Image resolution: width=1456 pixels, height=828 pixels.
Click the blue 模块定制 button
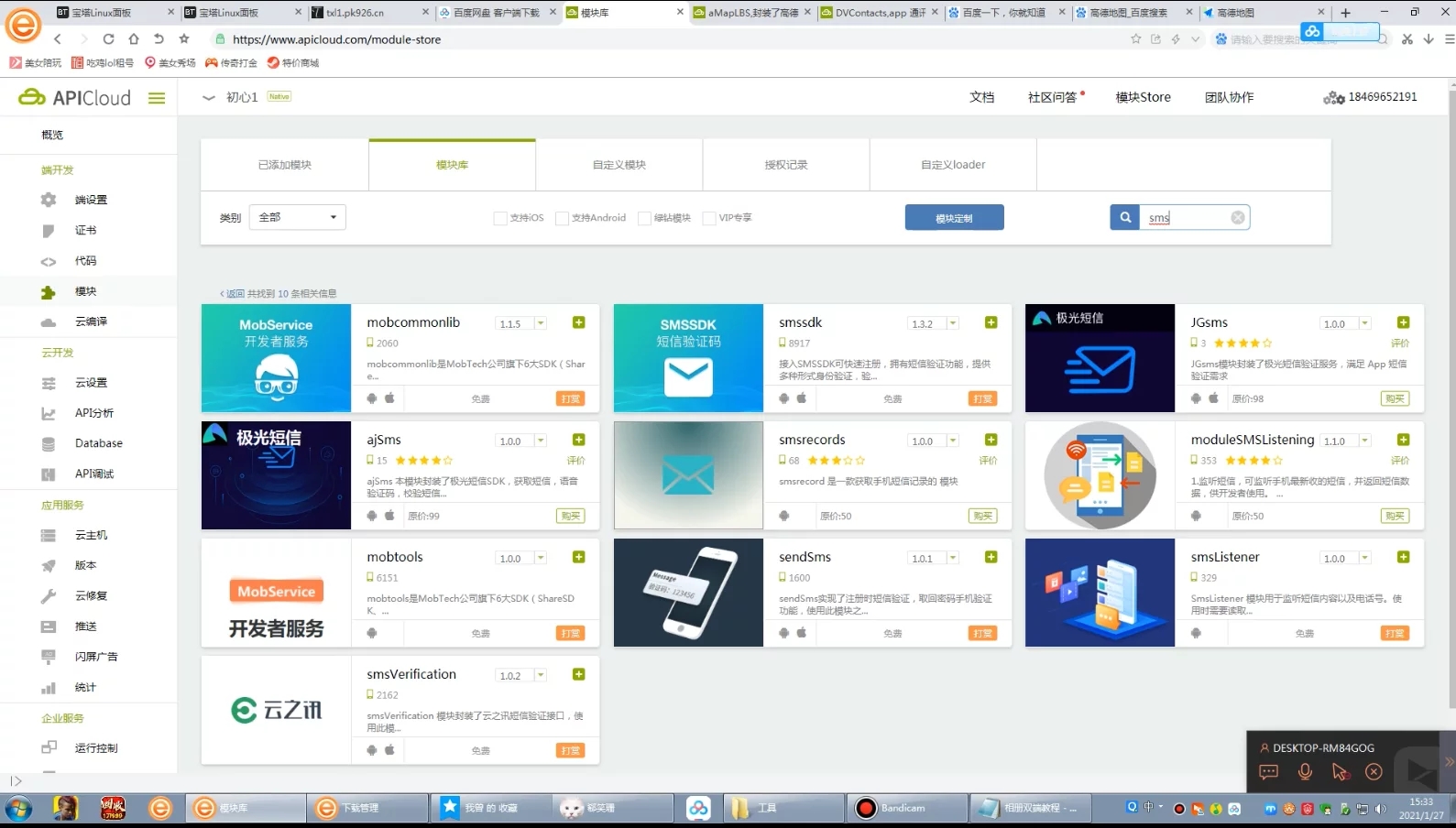[x=954, y=218]
